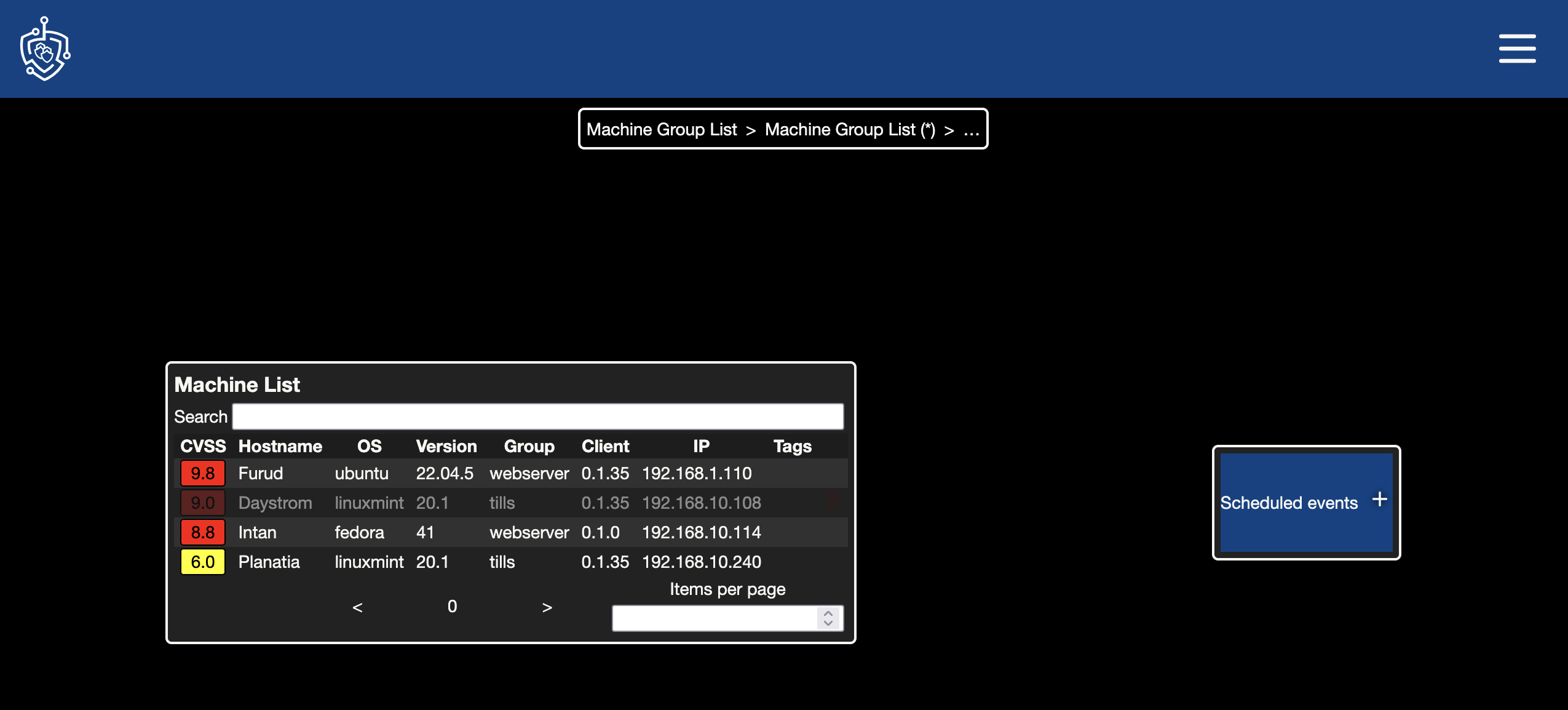Sort by the OS column header
Screen dimensions: 1568x710
369,446
